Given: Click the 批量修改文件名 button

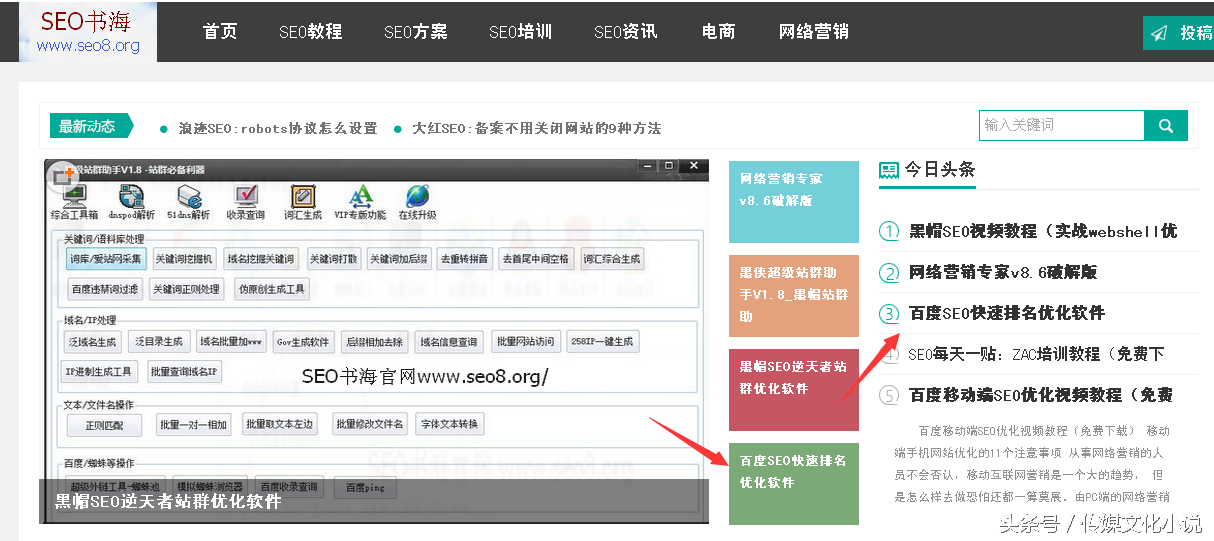Looking at the screenshot, I should pos(370,425).
